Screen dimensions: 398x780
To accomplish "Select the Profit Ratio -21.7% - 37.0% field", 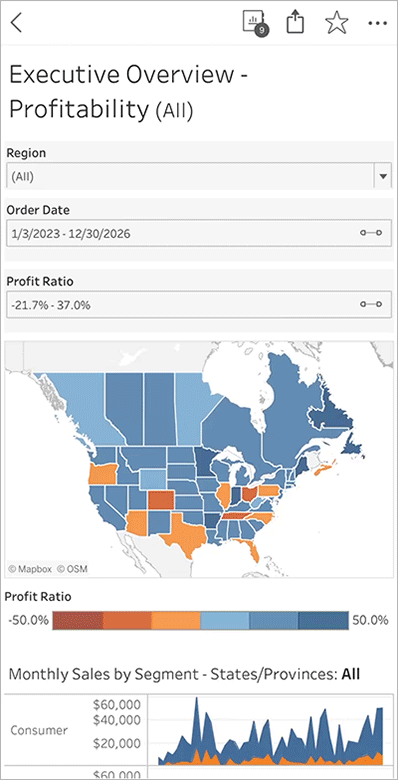I will [199, 304].
